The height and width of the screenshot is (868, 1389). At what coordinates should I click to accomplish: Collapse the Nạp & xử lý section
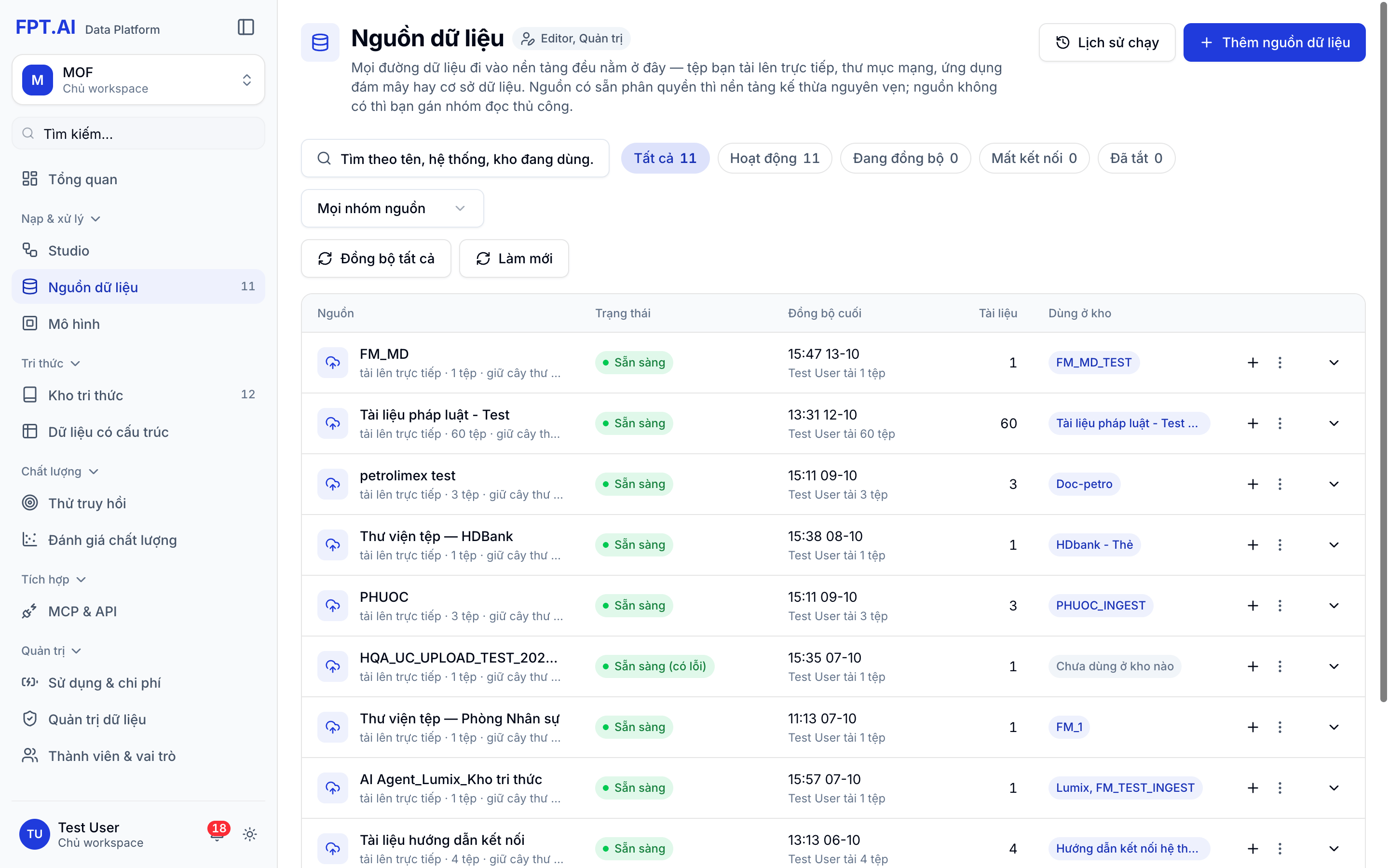tap(61, 219)
